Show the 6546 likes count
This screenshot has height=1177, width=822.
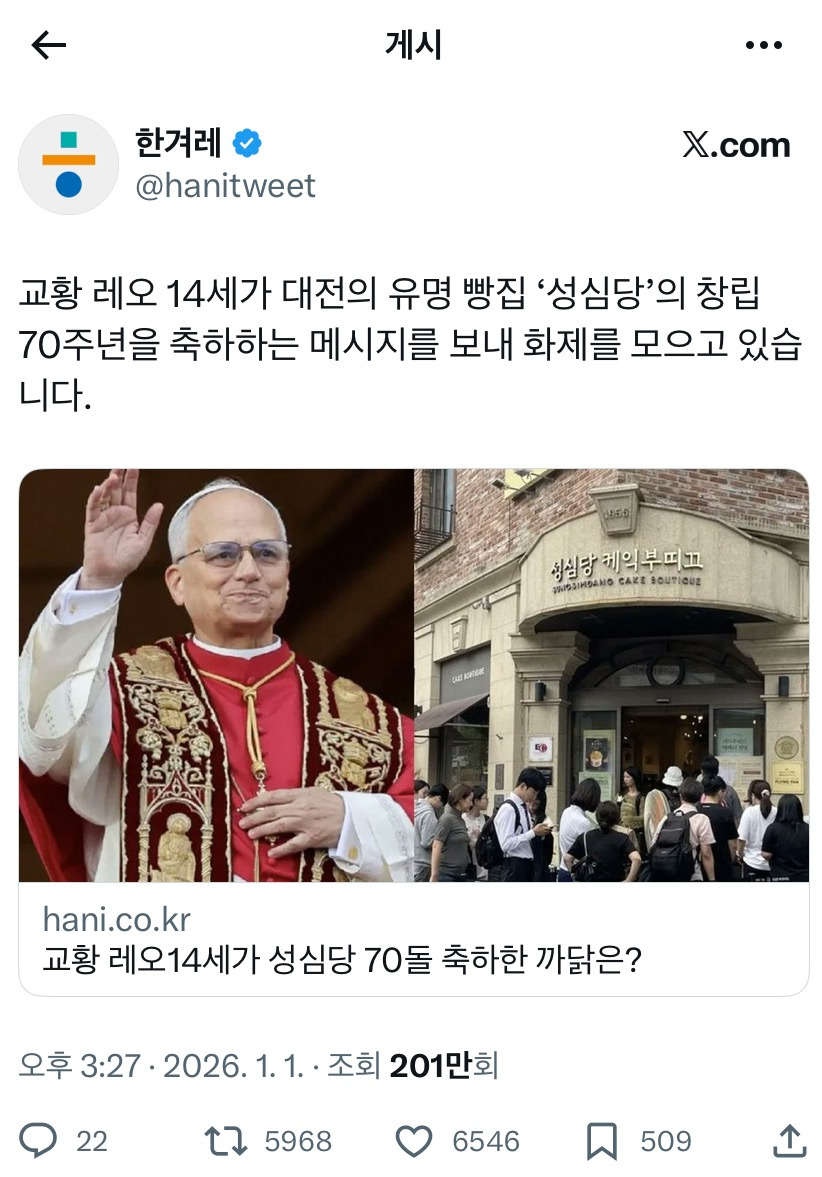[486, 1141]
